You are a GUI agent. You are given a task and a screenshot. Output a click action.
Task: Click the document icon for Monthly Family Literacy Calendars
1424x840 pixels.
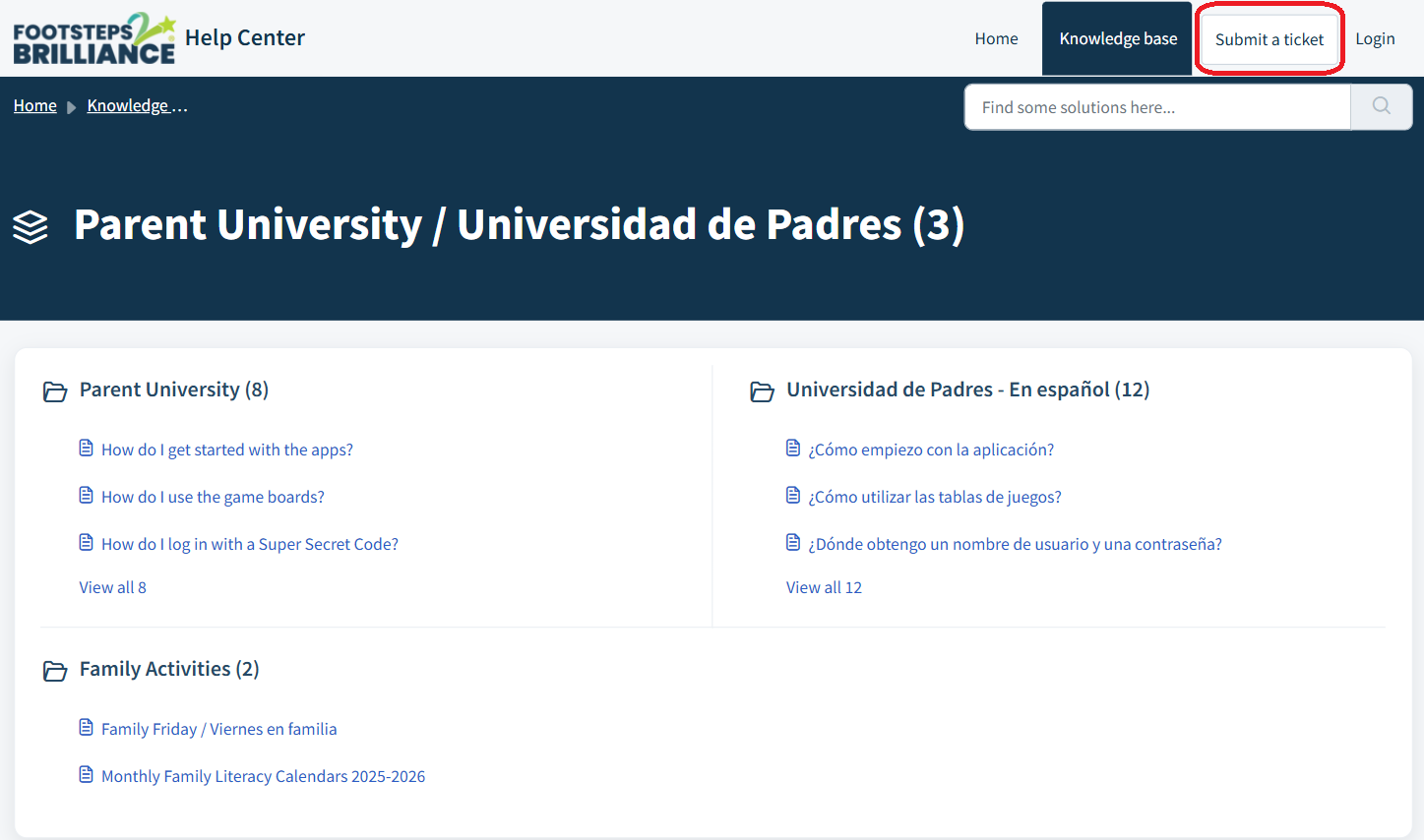[87, 775]
